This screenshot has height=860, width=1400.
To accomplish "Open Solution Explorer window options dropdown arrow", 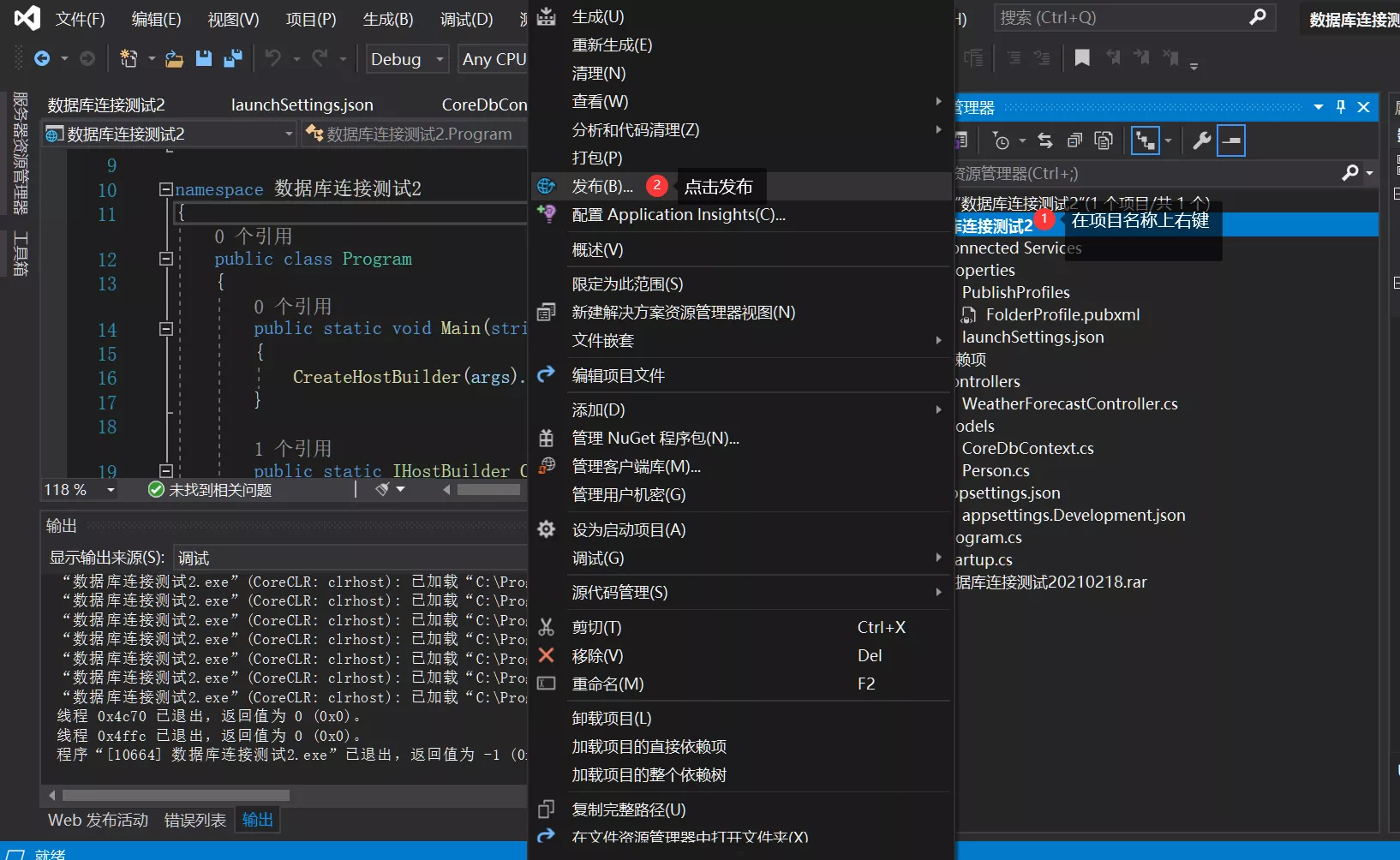I will tap(1318, 107).
